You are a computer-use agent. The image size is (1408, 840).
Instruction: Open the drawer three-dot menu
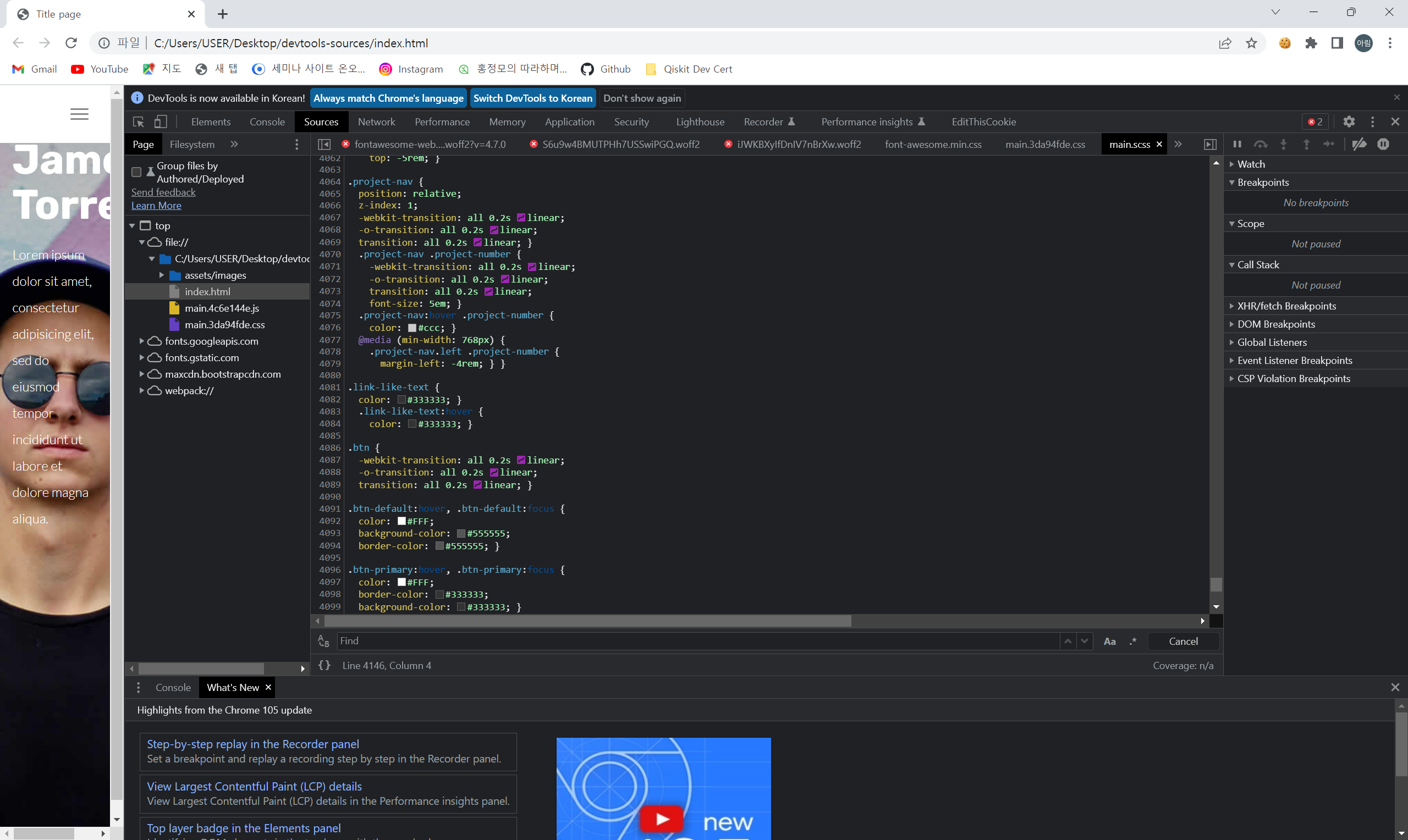(x=138, y=687)
